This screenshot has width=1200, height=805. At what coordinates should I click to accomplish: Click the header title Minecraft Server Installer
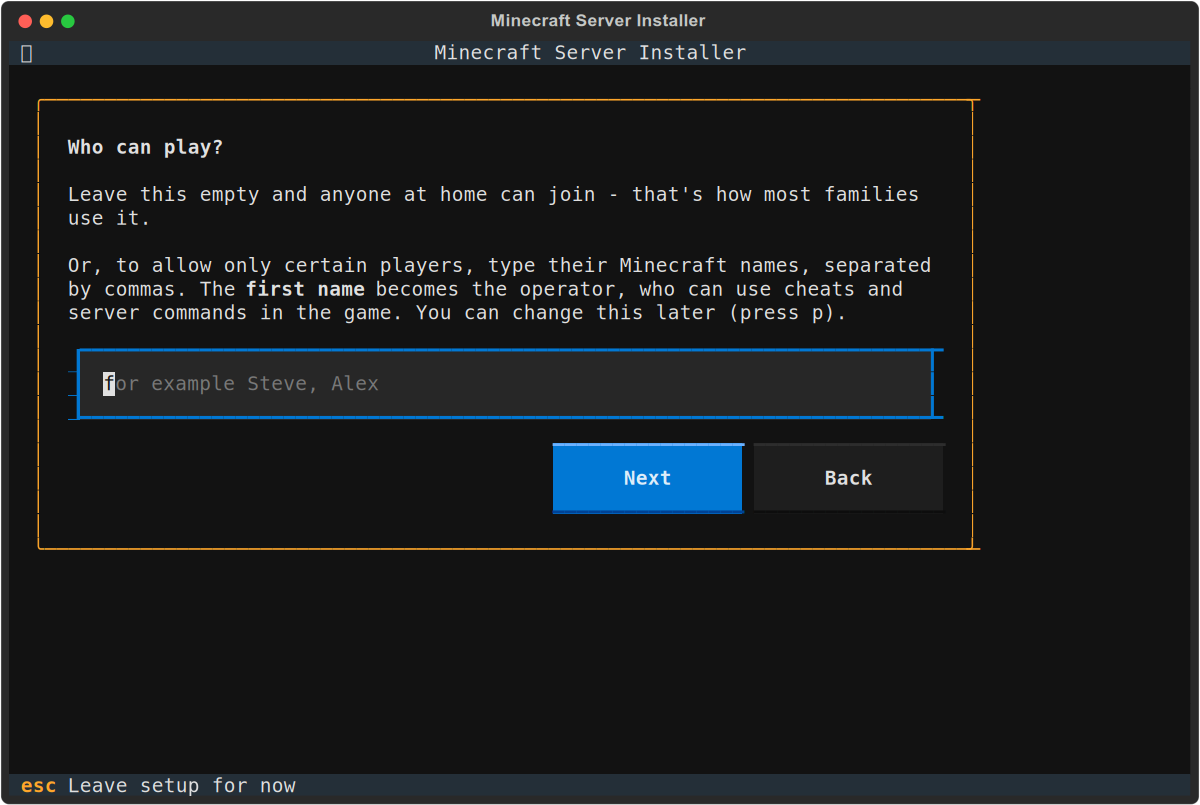point(590,53)
